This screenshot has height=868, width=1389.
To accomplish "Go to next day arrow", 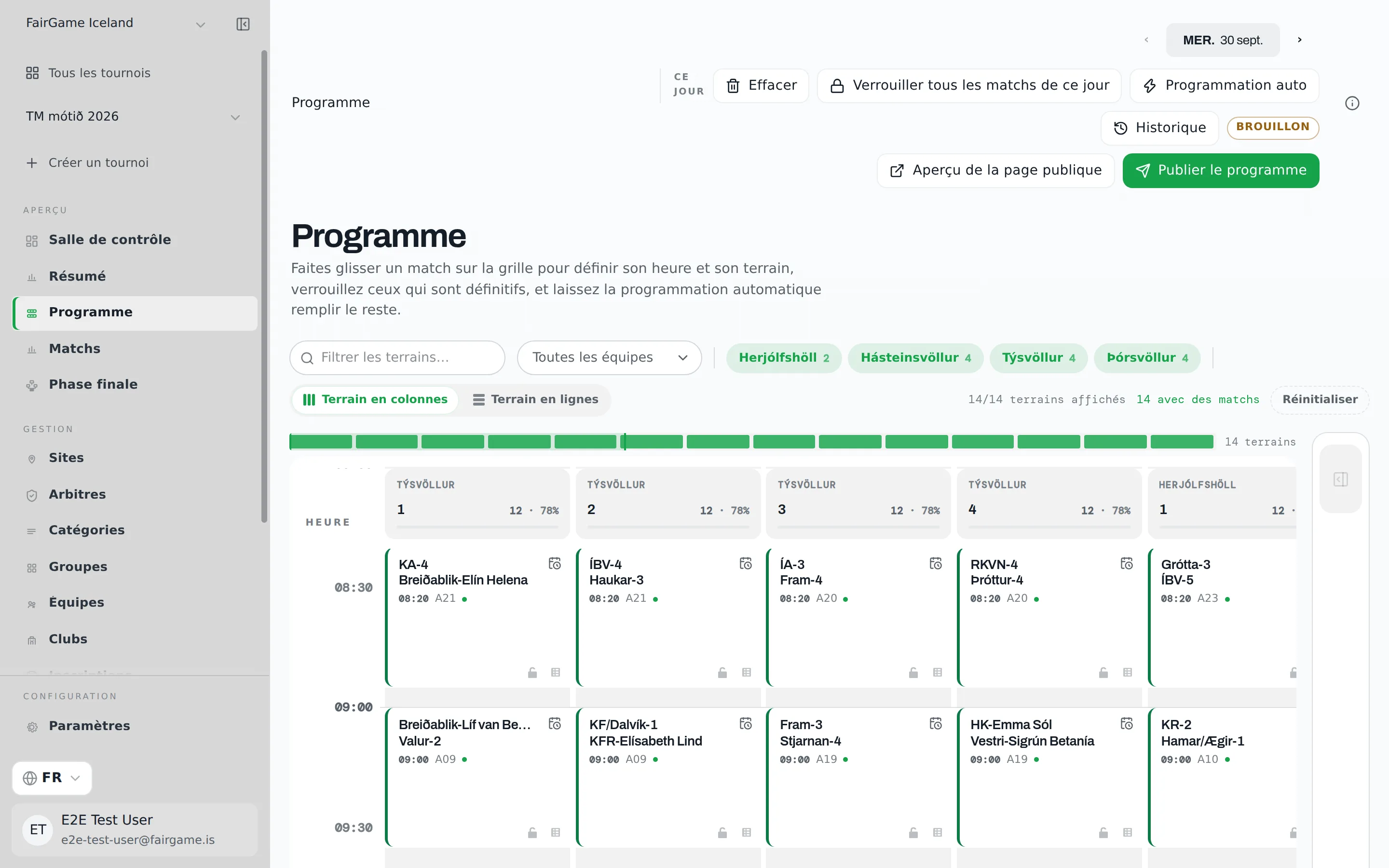I will click(1299, 40).
